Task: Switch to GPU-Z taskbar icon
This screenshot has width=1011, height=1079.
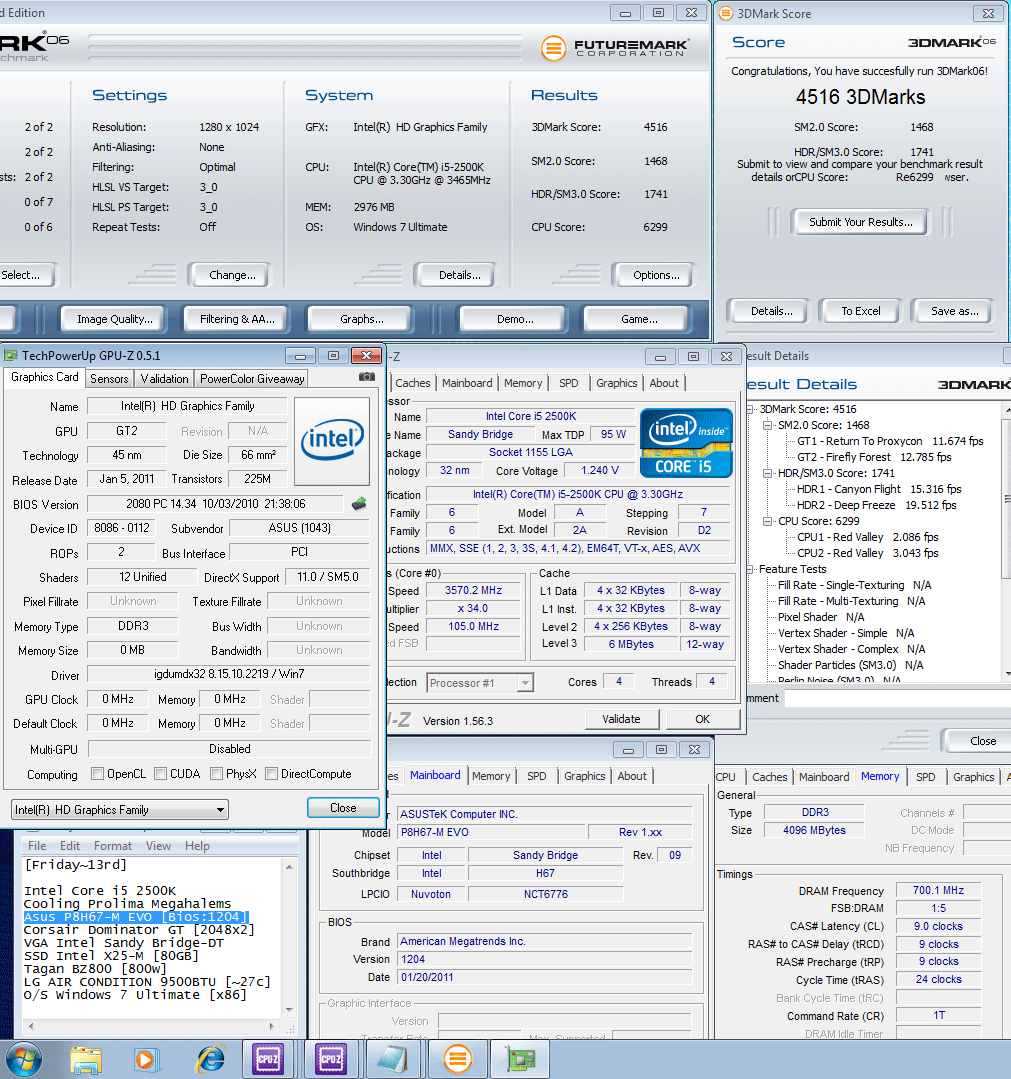Action: [522, 1059]
